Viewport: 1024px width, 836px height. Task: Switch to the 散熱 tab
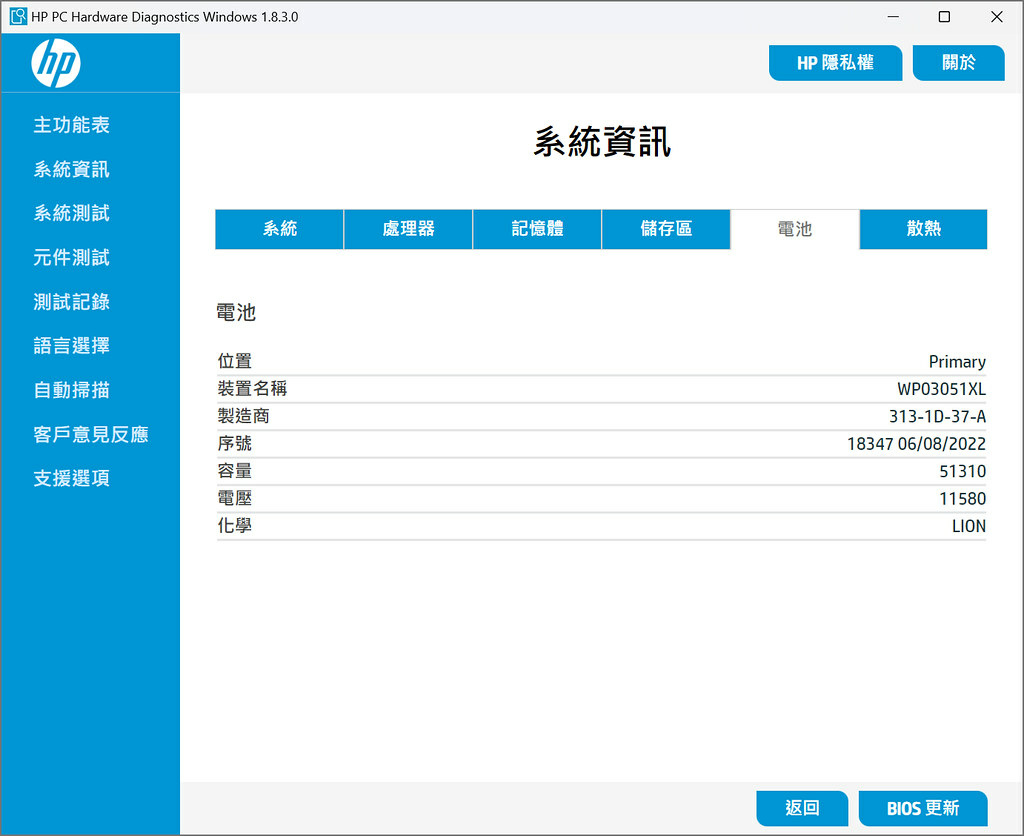click(x=923, y=229)
